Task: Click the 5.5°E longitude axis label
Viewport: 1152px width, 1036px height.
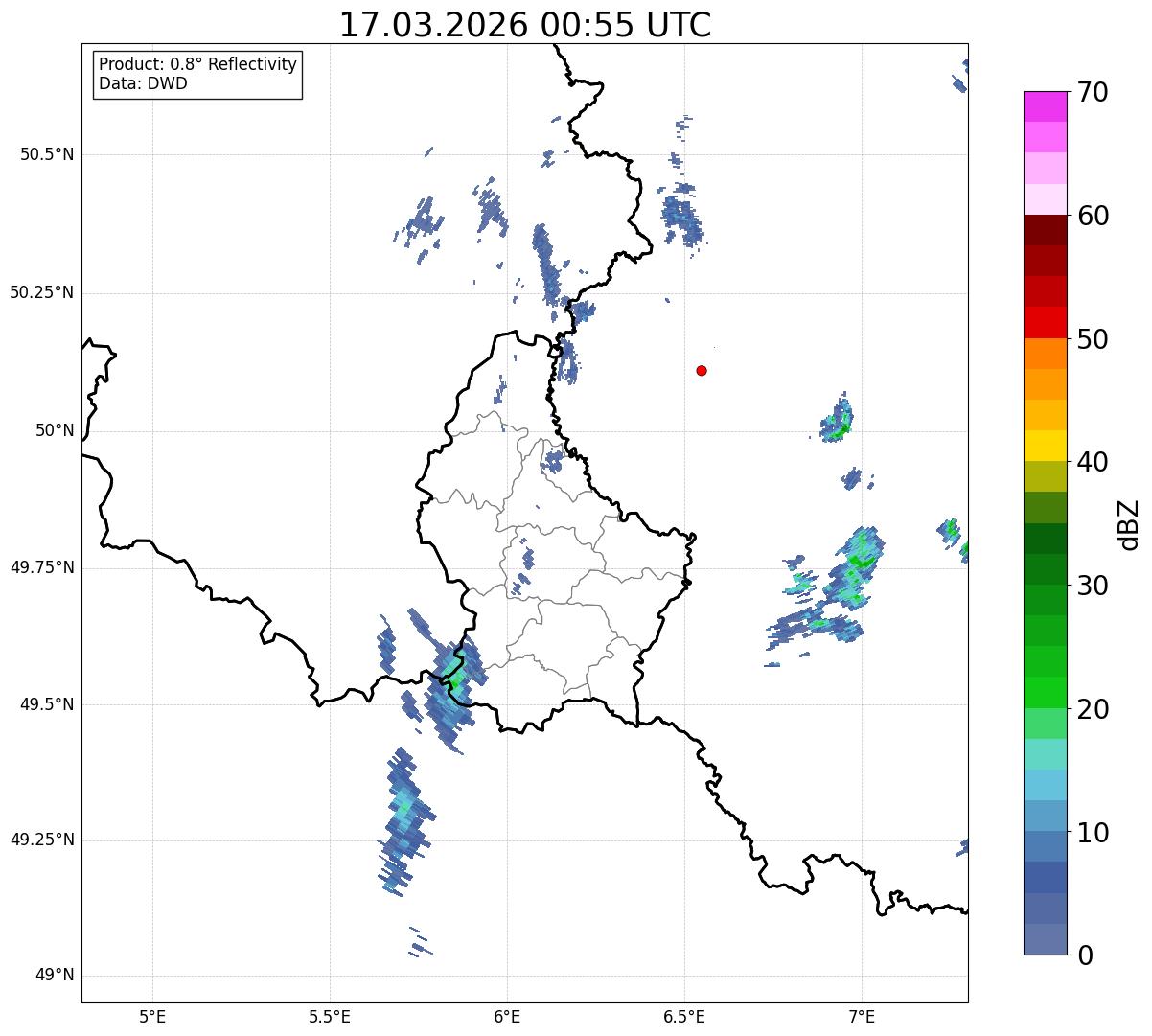Action: [x=330, y=1016]
